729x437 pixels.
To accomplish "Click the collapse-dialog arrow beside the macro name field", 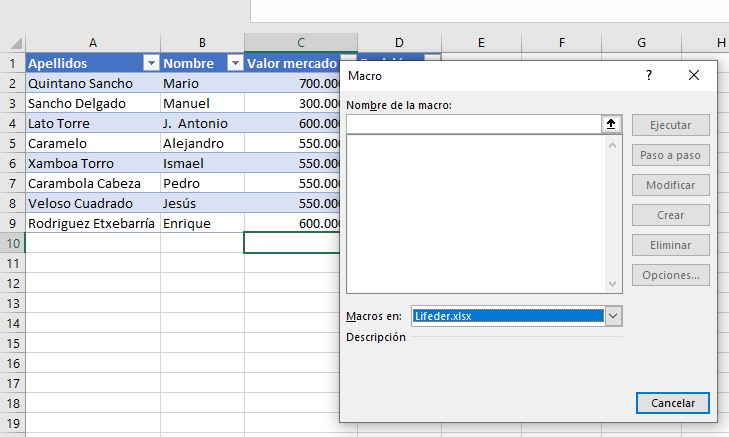I will pyautogui.click(x=611, y=124).
